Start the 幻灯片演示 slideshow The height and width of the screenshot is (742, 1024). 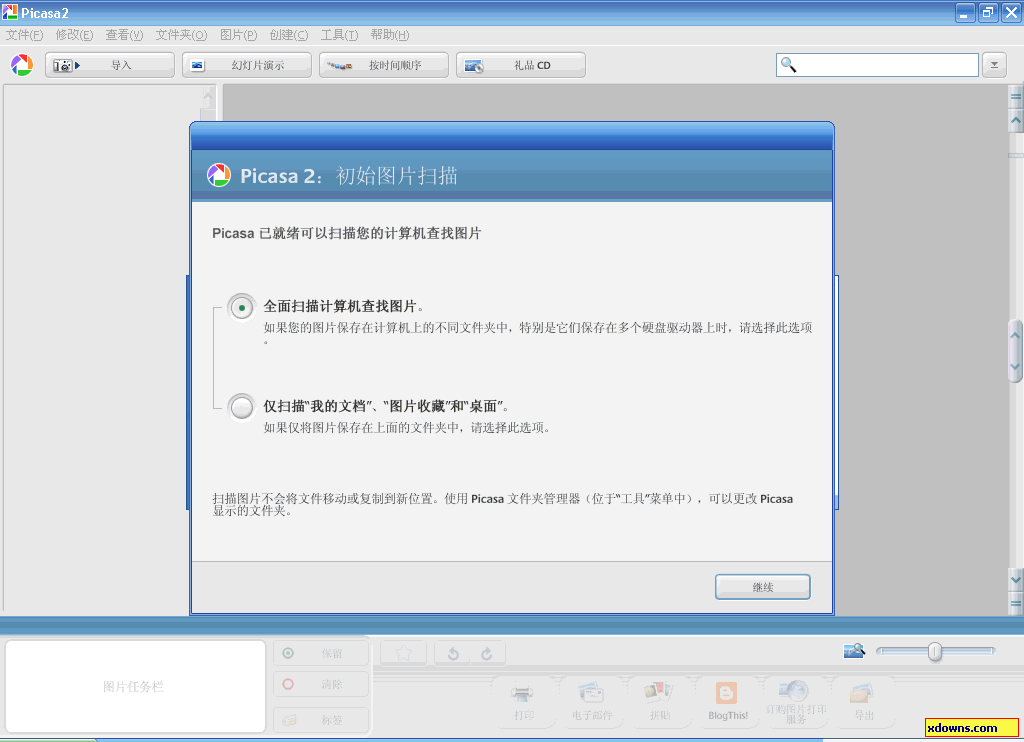pyautogui.click(x=247, y=65)
